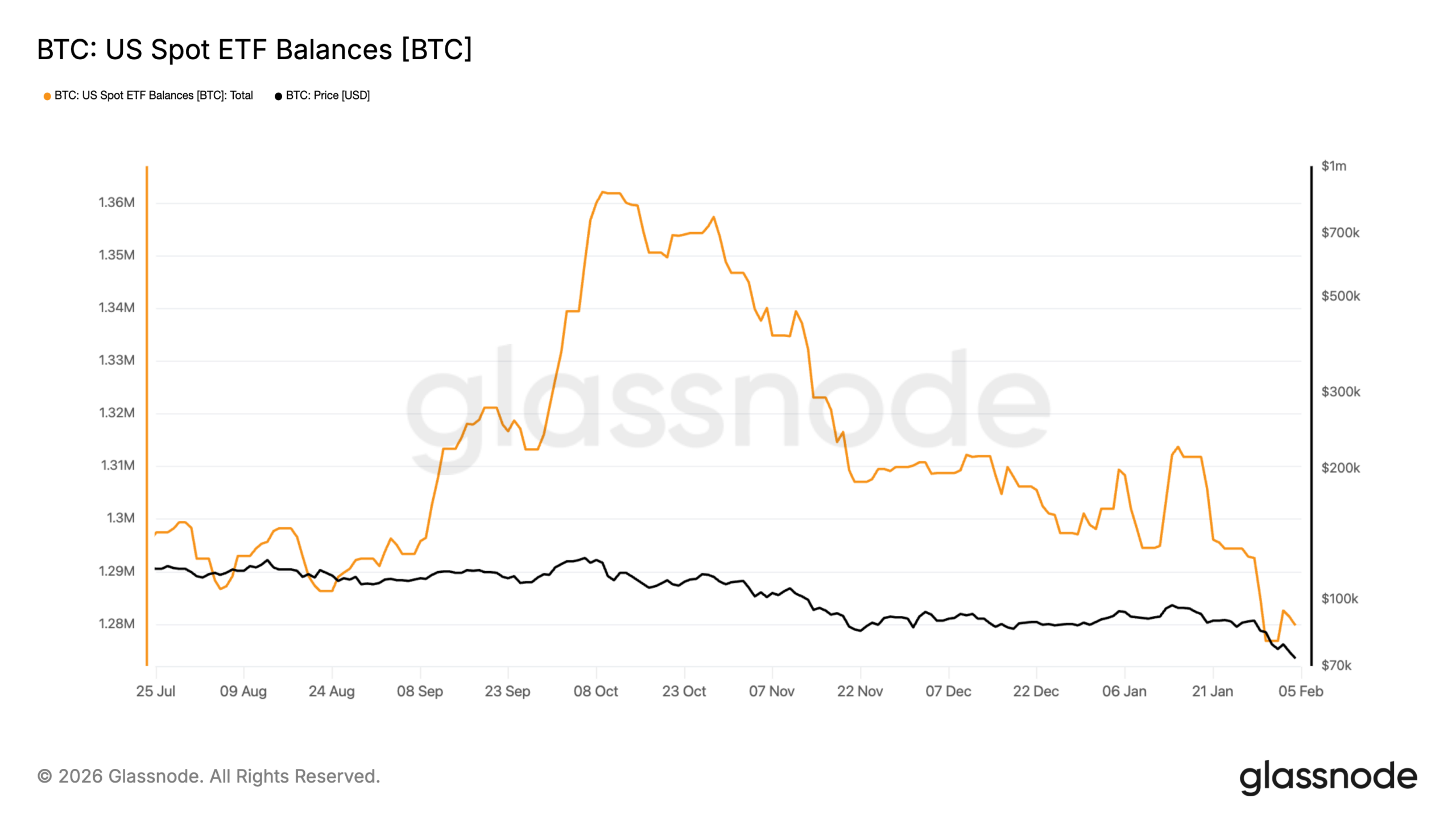Click the '1.3M' left axis label
1456x819 pixels.
121,518
